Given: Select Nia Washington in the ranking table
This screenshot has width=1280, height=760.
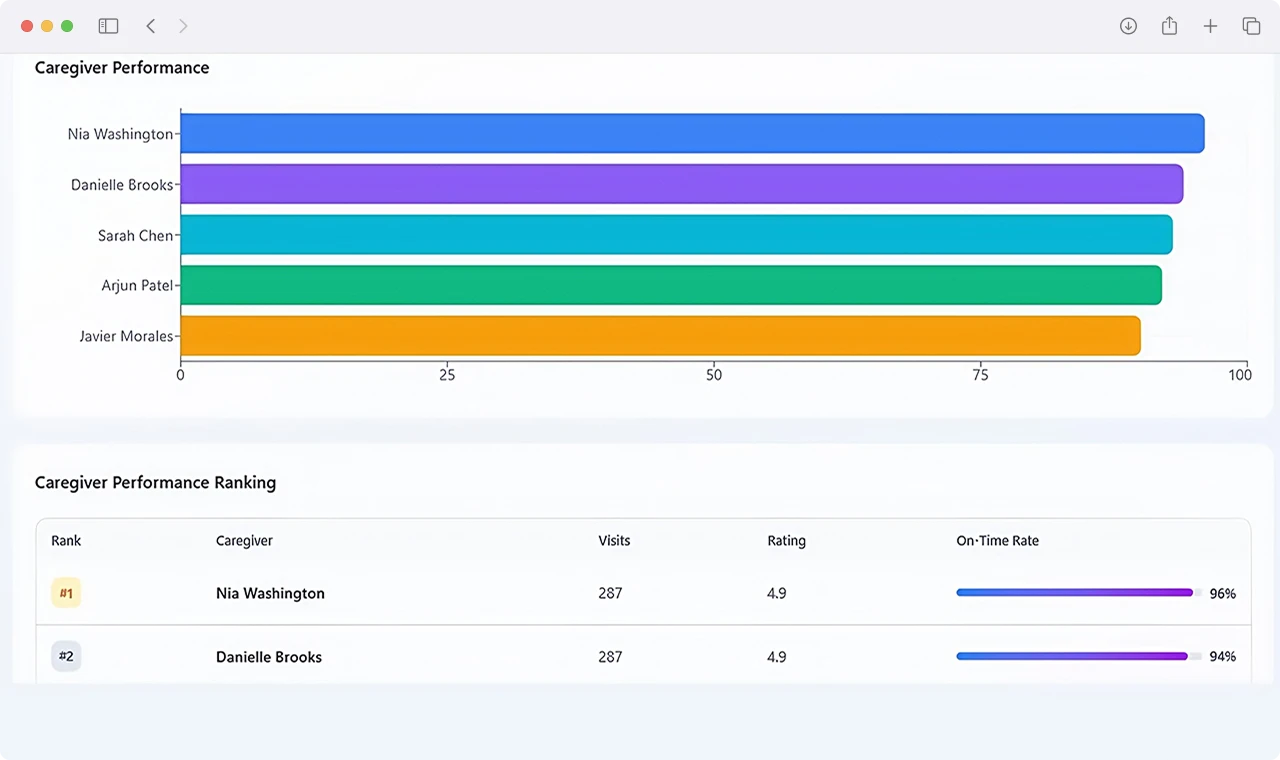Looking at the screenshot, I should [x=270, y=593].
